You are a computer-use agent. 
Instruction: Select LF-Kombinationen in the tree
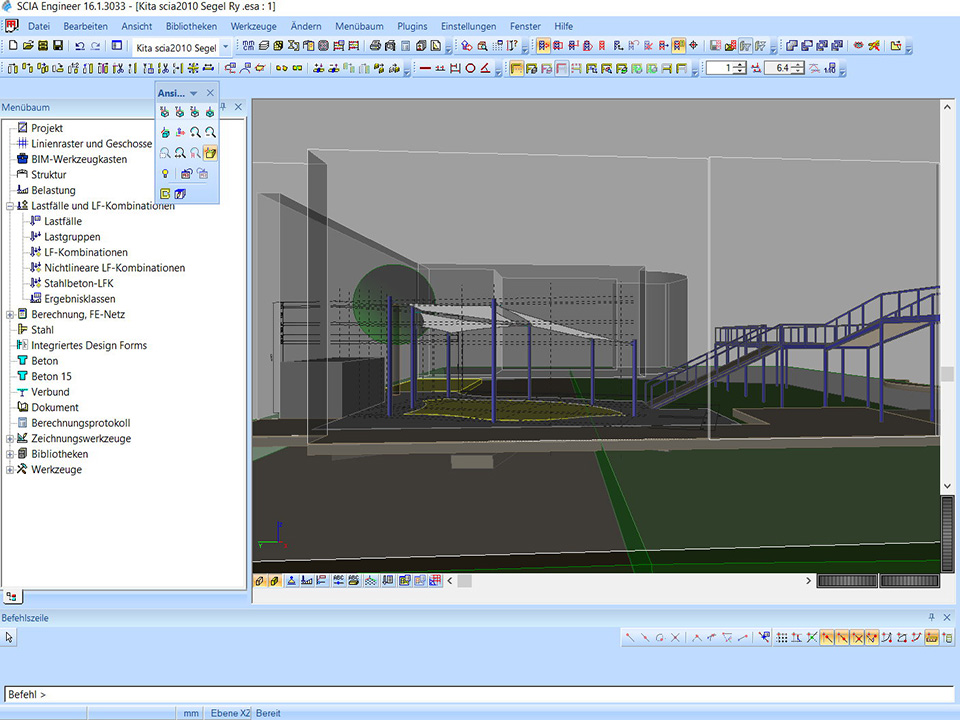coord(86,252)
